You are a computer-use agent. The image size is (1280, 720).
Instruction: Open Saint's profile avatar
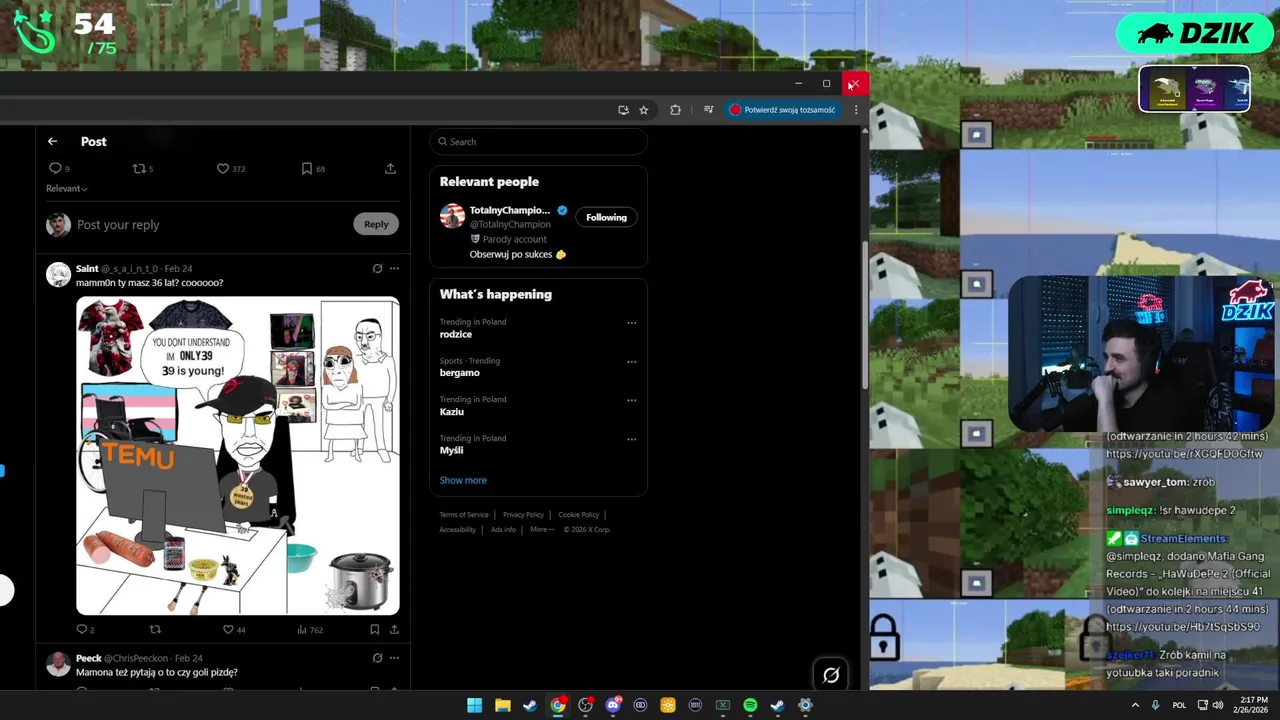[59, 275]
